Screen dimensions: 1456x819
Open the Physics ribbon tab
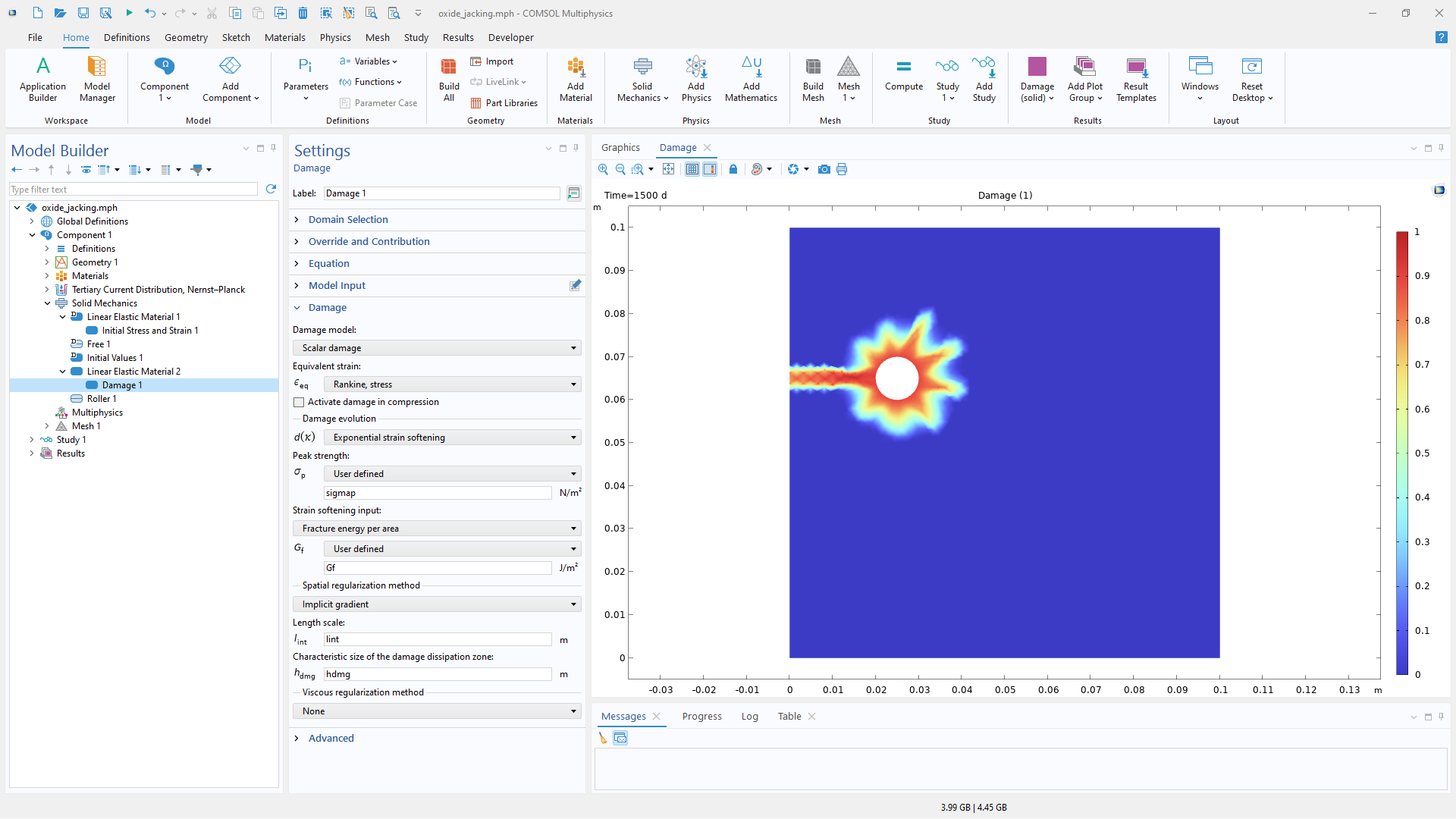click(x=334, y=37)
